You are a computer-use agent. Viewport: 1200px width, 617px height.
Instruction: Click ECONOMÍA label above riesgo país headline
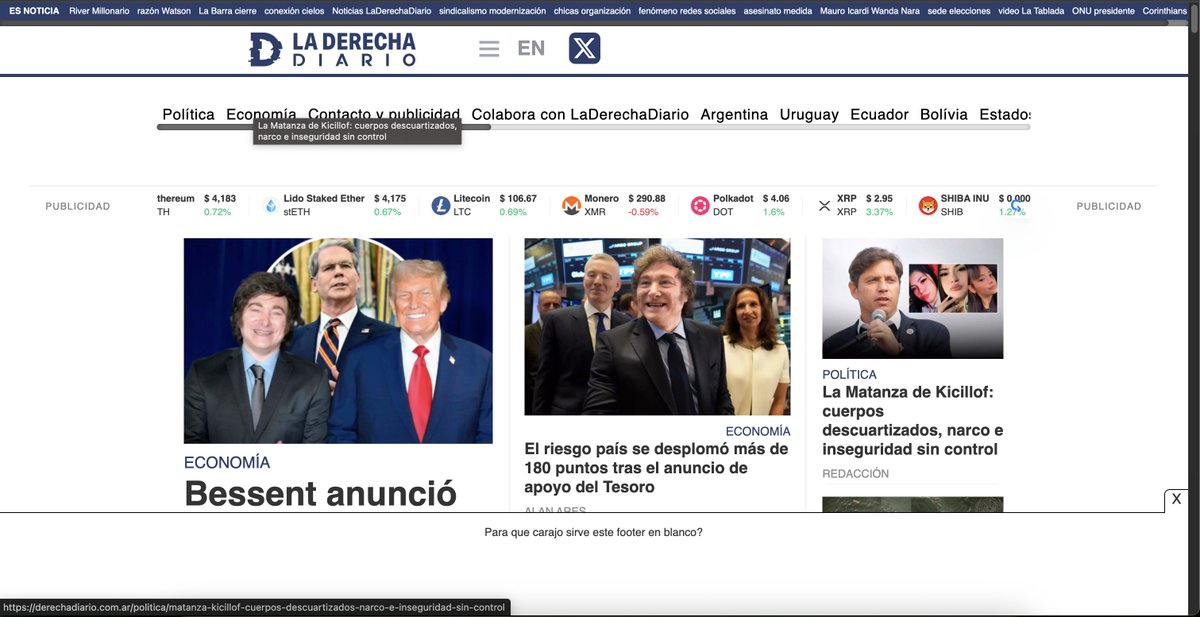(758, 431)
